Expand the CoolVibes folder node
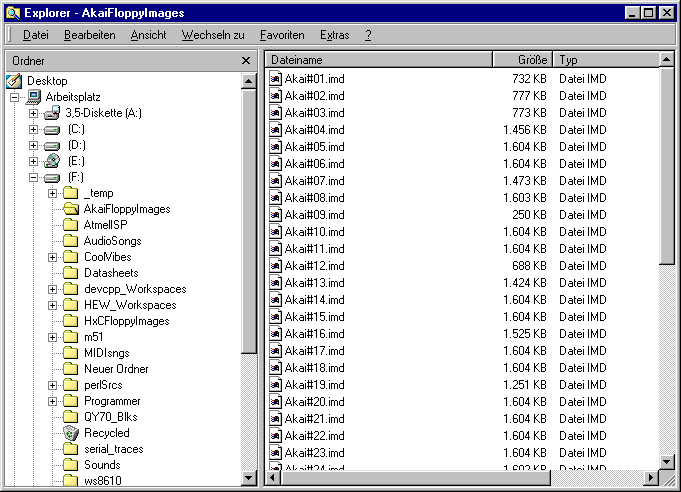The image size is (681, 492). tap(53, 258)
